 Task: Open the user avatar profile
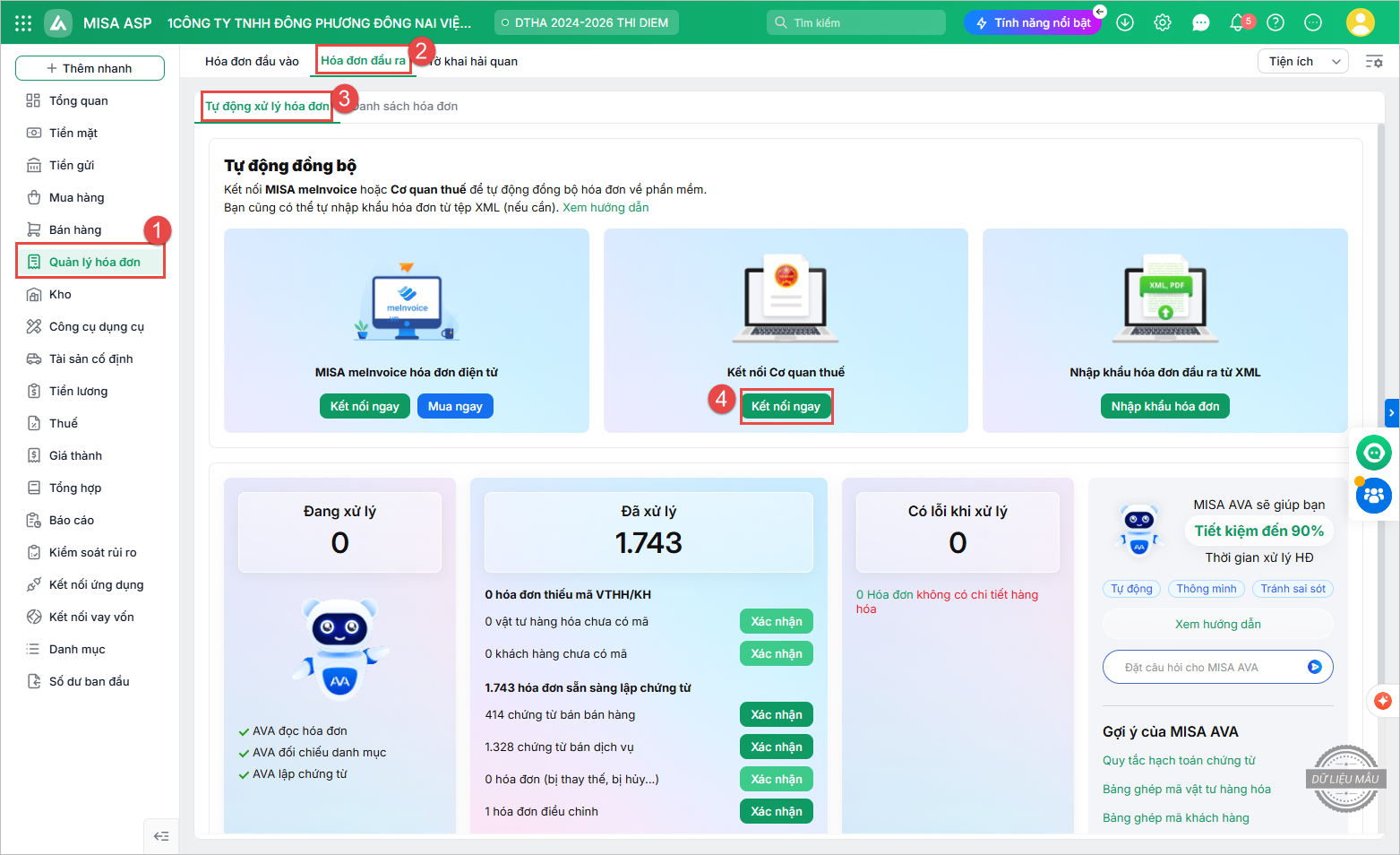point(1360,22)
